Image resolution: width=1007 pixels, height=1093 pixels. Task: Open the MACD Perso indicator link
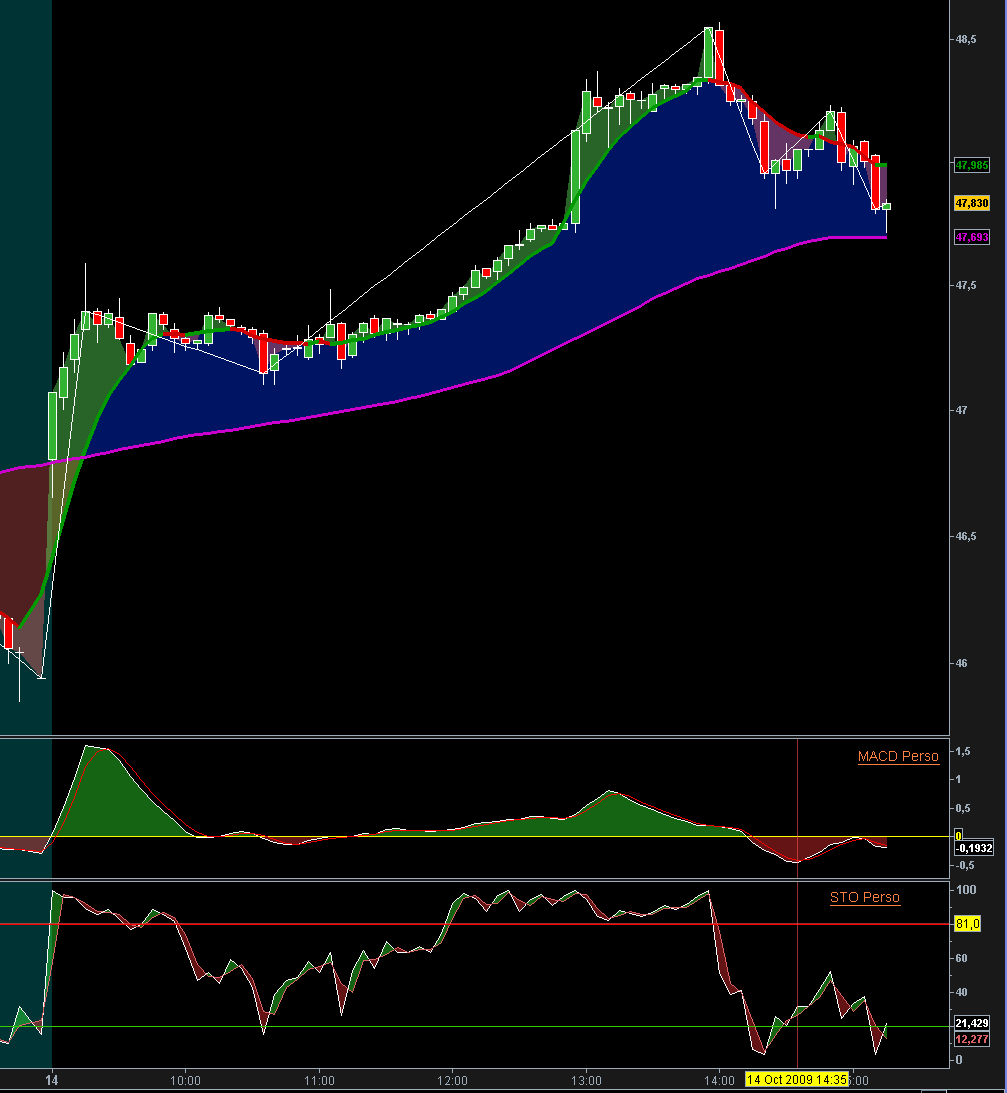(x=898, y=756)
